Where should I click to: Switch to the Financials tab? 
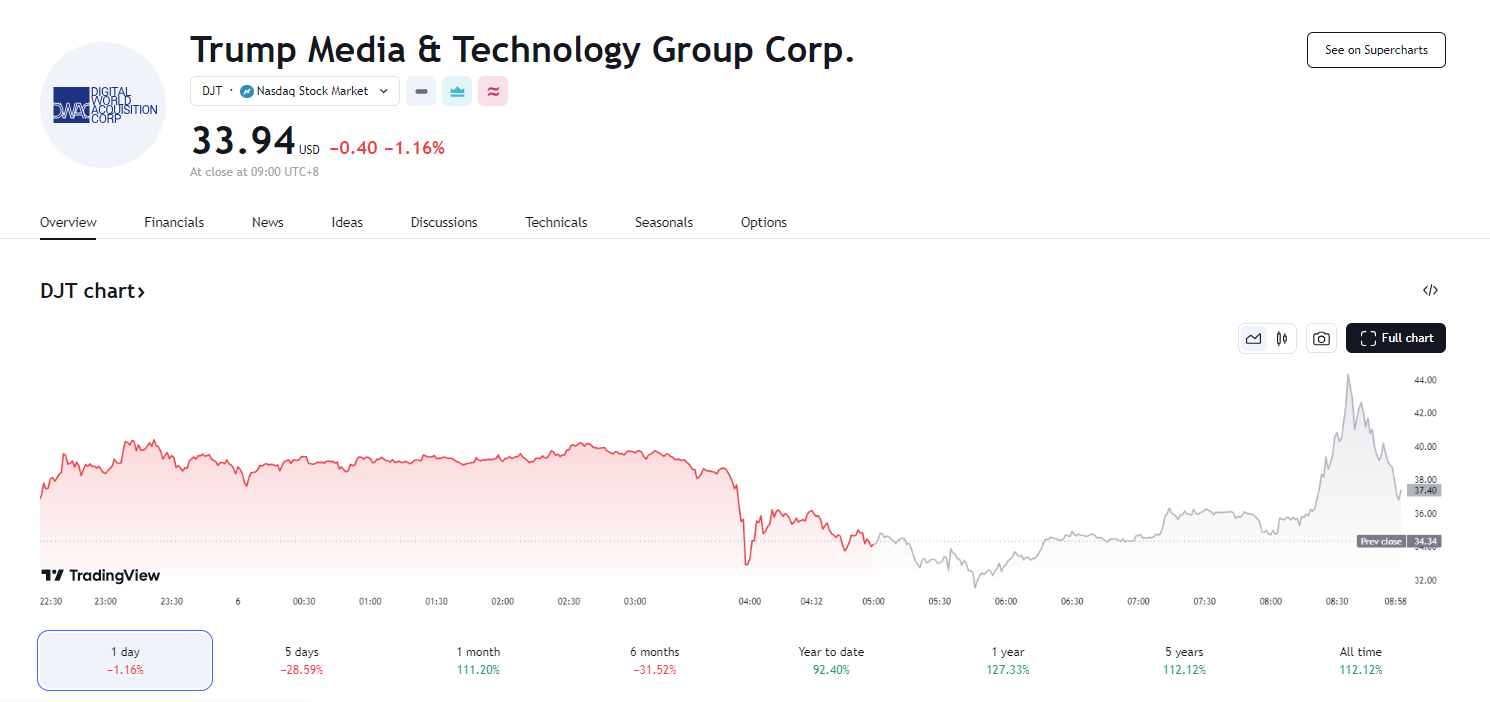click(x=174, y=222)
